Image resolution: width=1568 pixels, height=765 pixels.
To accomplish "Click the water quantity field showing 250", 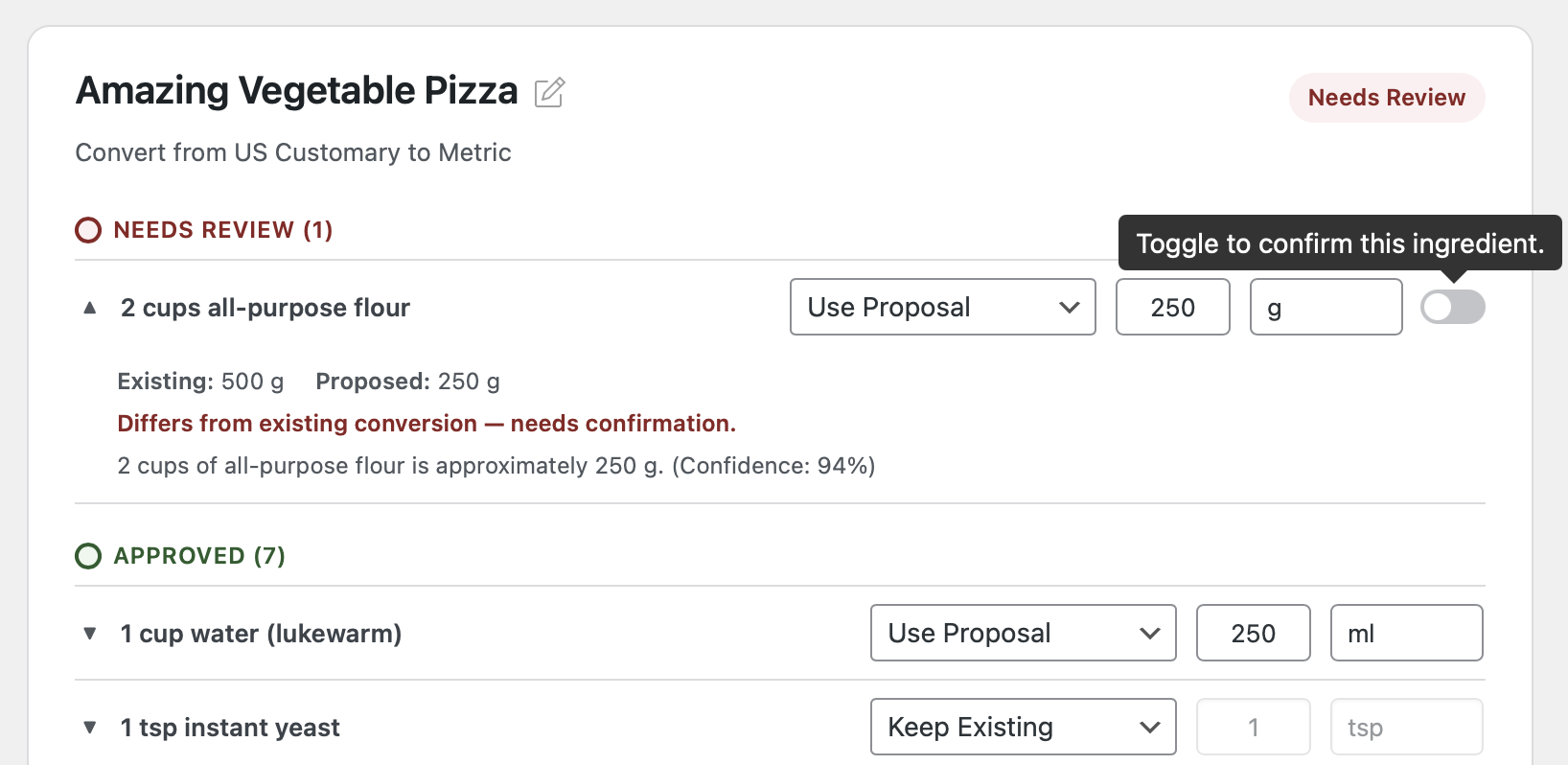I will [1253, 633].
